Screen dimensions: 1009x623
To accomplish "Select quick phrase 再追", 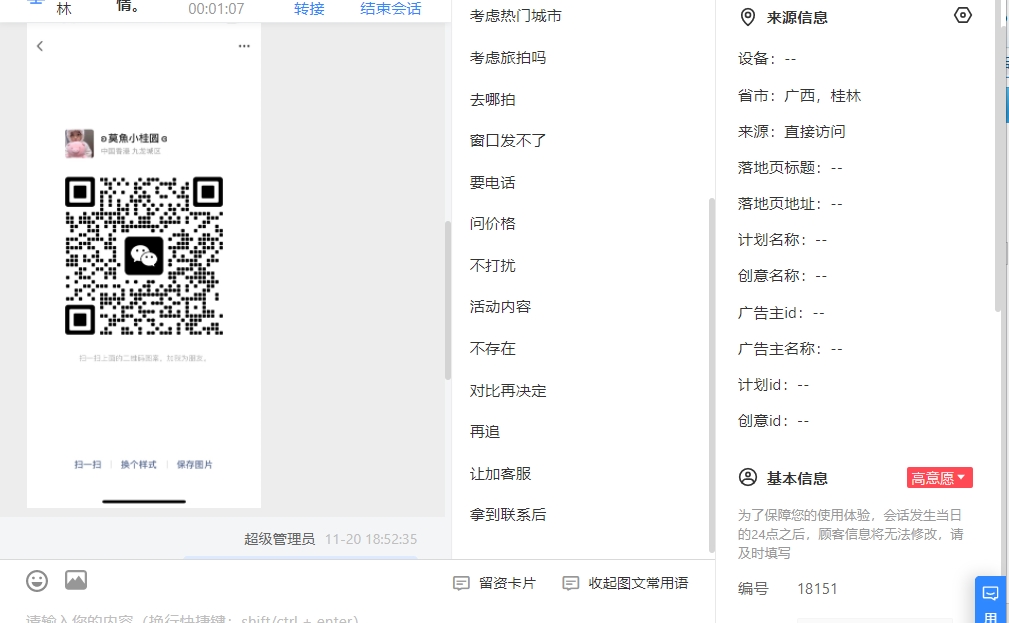I will point(485,432).
